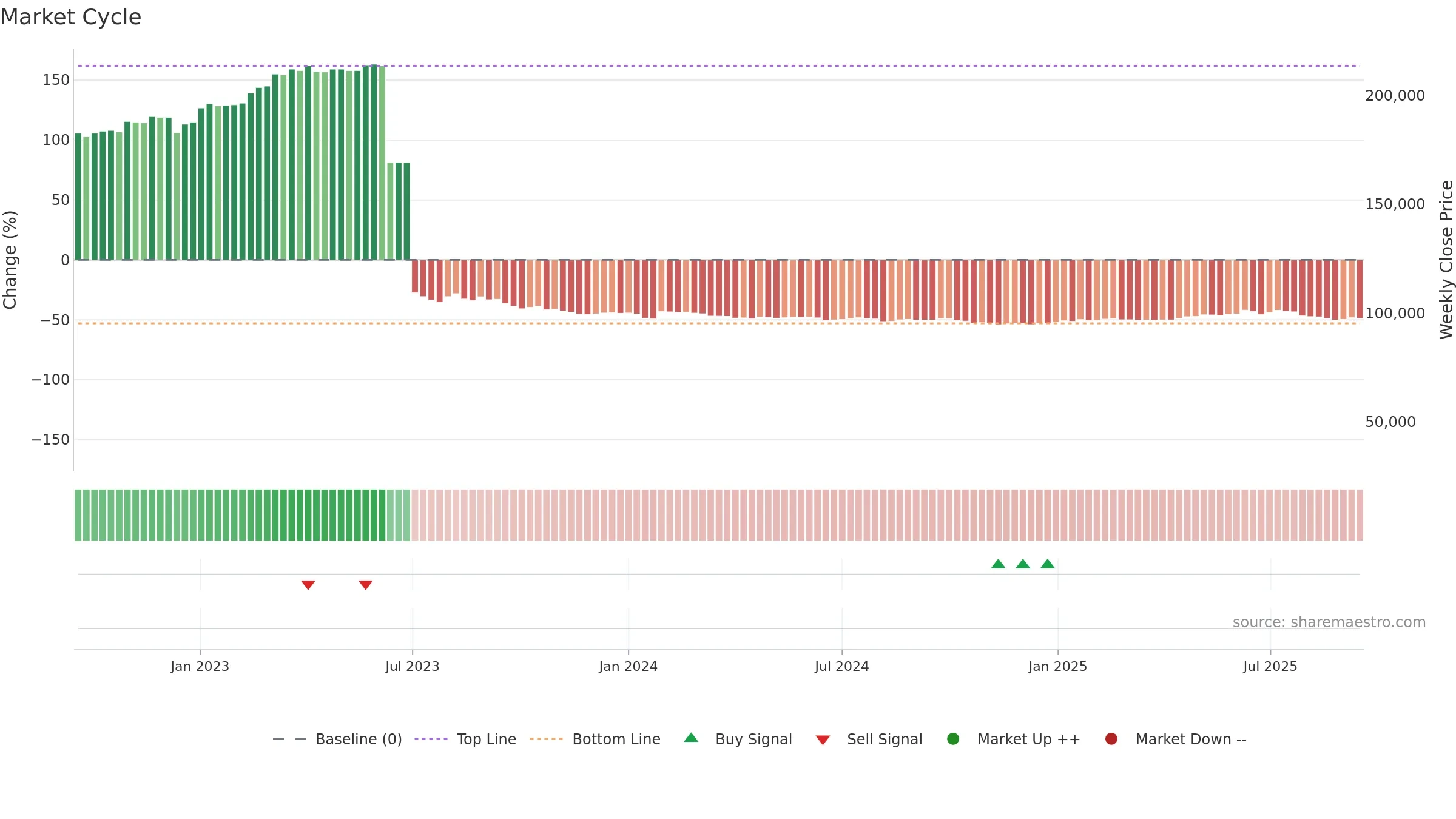Viewport: 1456px width, 819px height.
Task: Click the Baseline gray dashed swatch
Action: [x=289, y=739]
